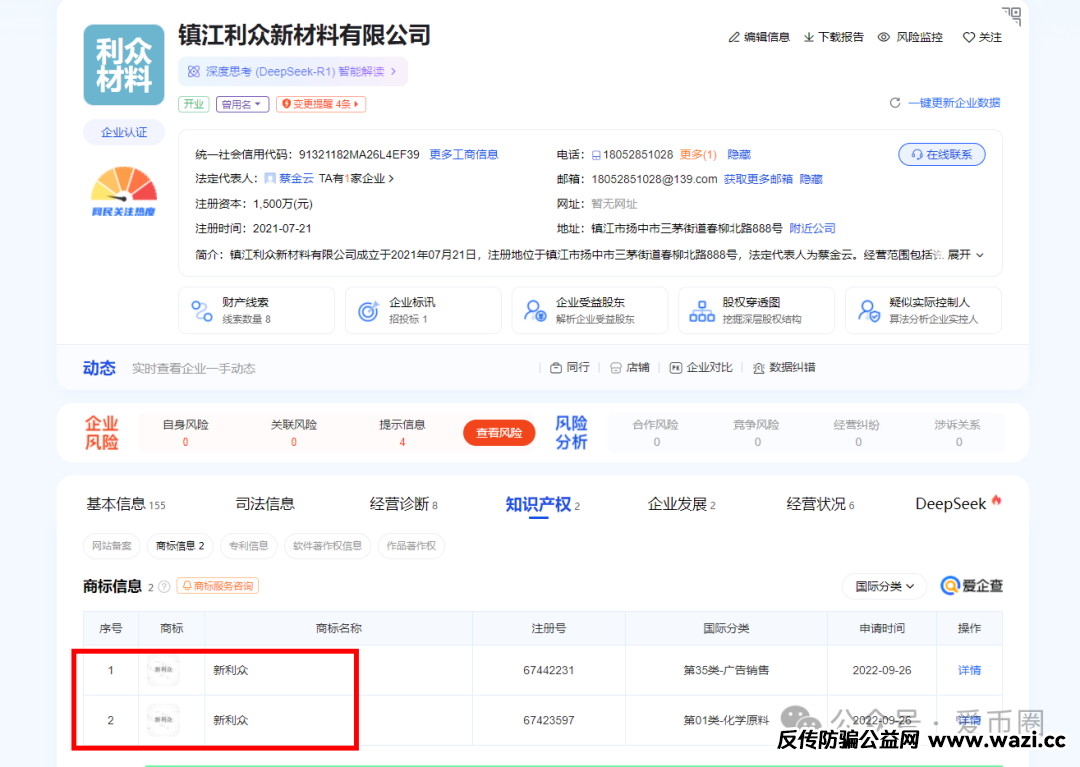Click the 企业认证 button

[x=124, y=132]
